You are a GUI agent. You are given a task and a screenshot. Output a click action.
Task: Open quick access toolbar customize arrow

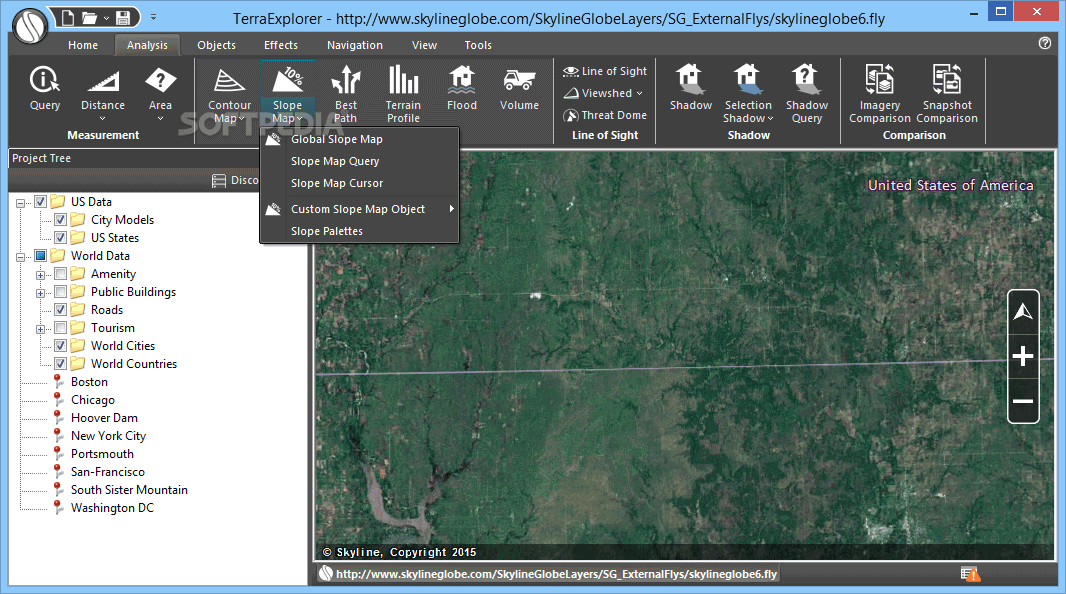tap(154, 17)
